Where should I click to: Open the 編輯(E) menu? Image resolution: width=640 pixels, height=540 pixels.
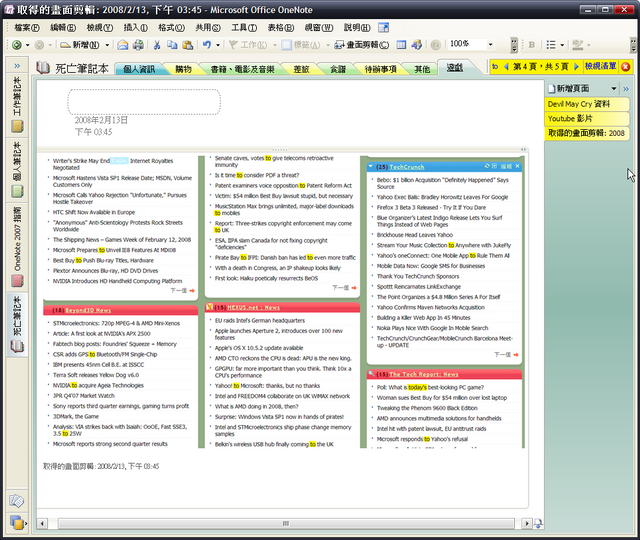point(63,28)
